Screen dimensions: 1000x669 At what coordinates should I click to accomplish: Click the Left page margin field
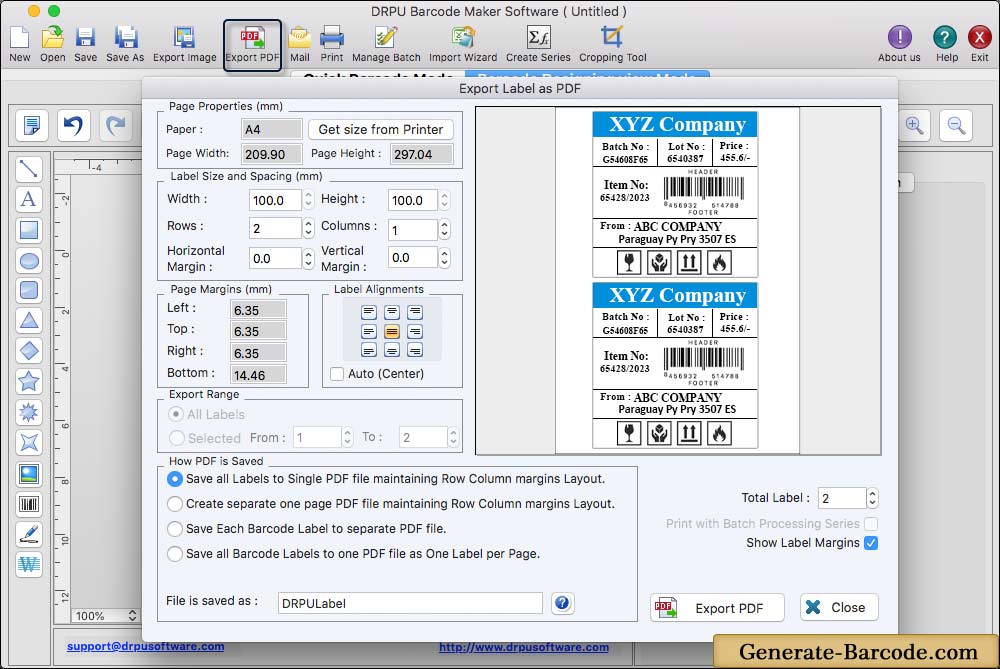(x=258, y=310)
